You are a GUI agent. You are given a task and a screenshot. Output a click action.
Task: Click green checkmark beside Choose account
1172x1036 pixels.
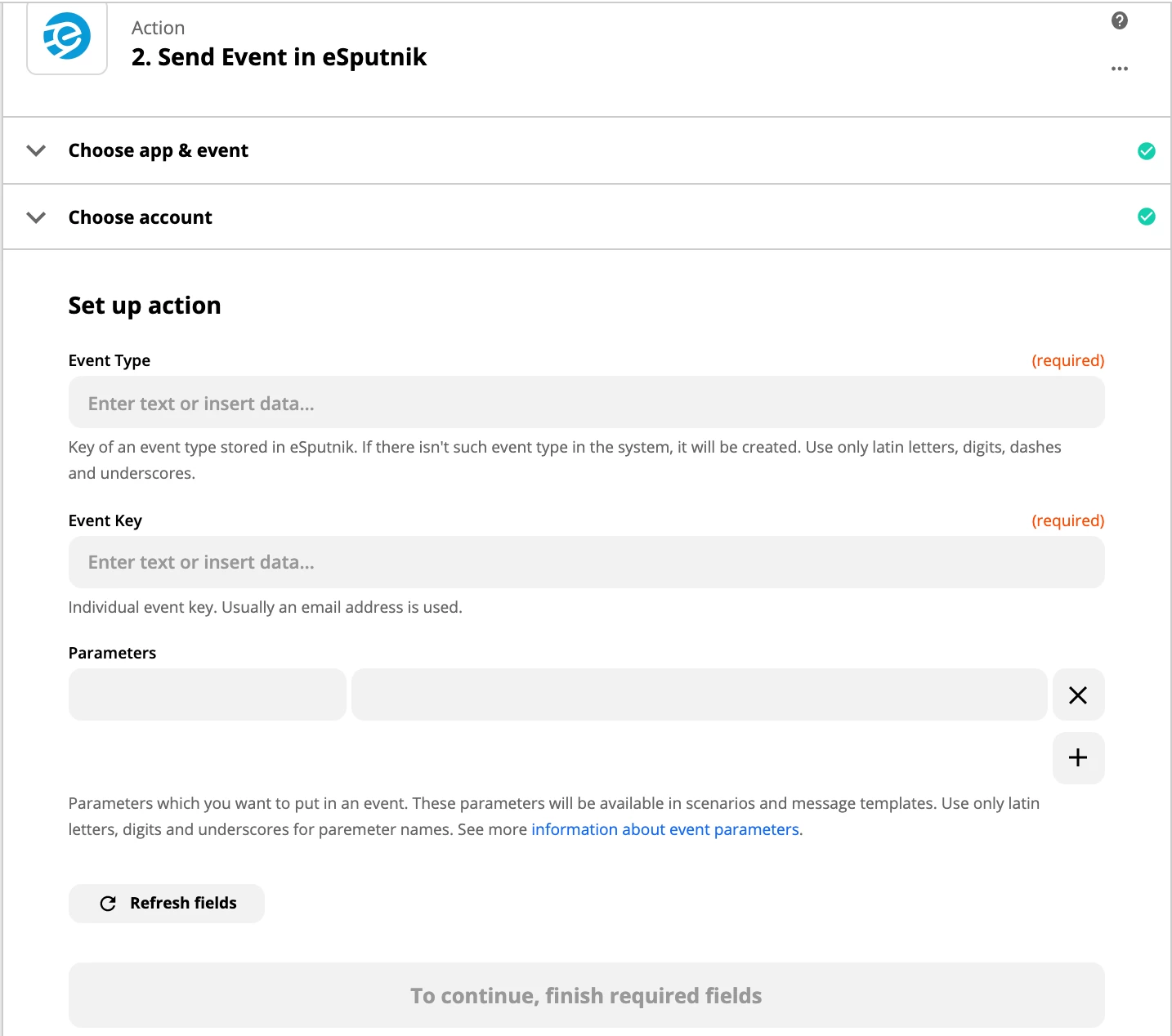click(1147, 217)
